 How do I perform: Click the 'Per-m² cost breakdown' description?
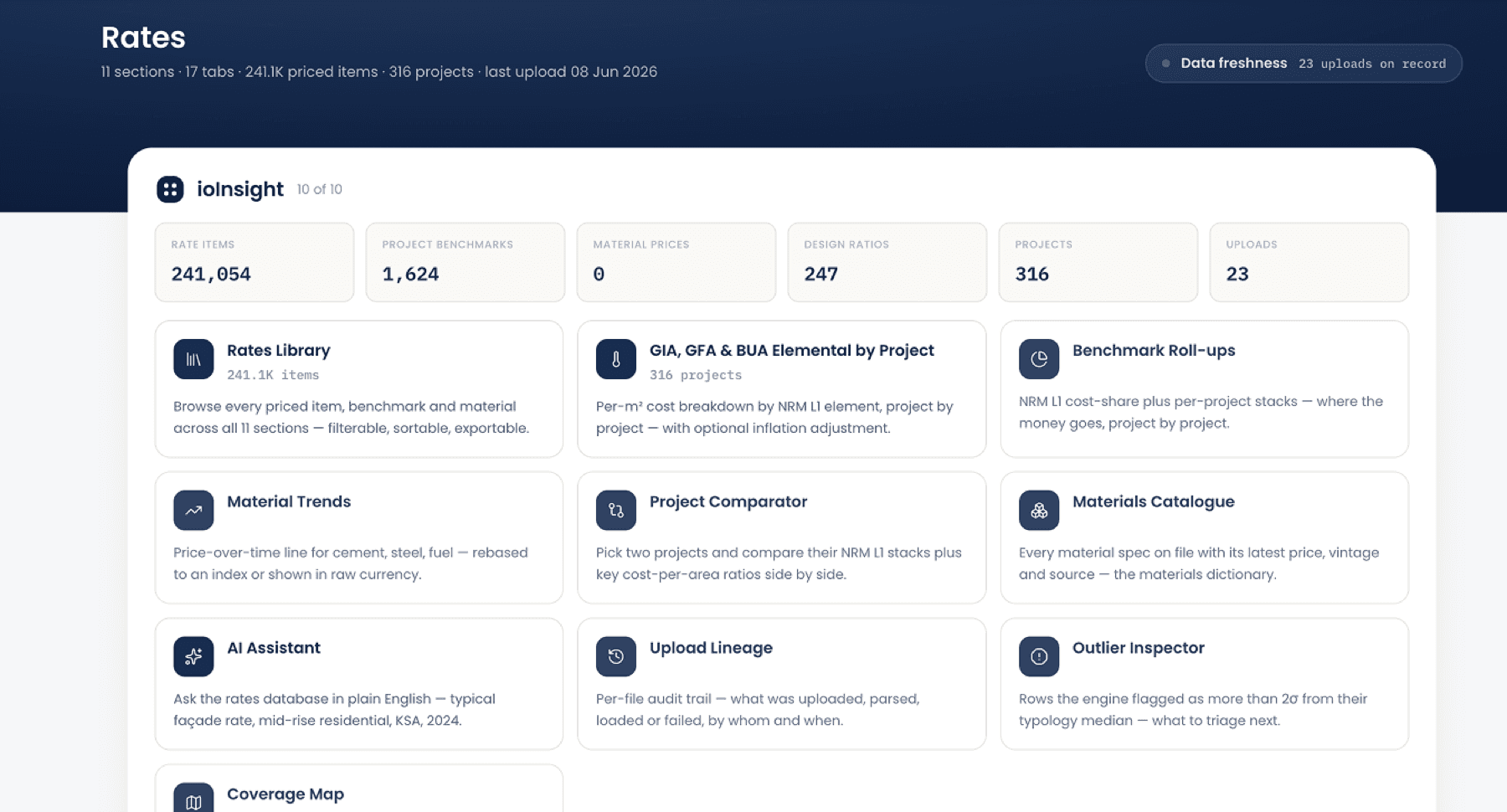pos(774,417)
